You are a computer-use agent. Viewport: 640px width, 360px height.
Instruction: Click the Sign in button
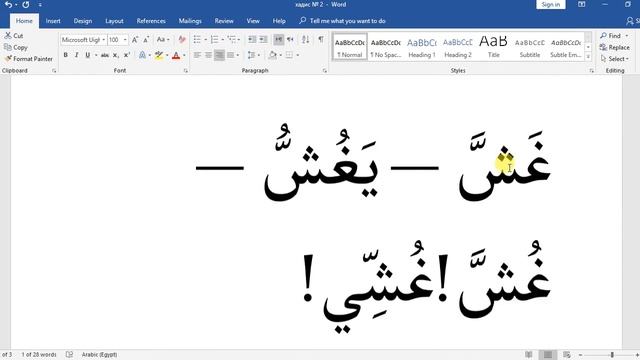551,4
